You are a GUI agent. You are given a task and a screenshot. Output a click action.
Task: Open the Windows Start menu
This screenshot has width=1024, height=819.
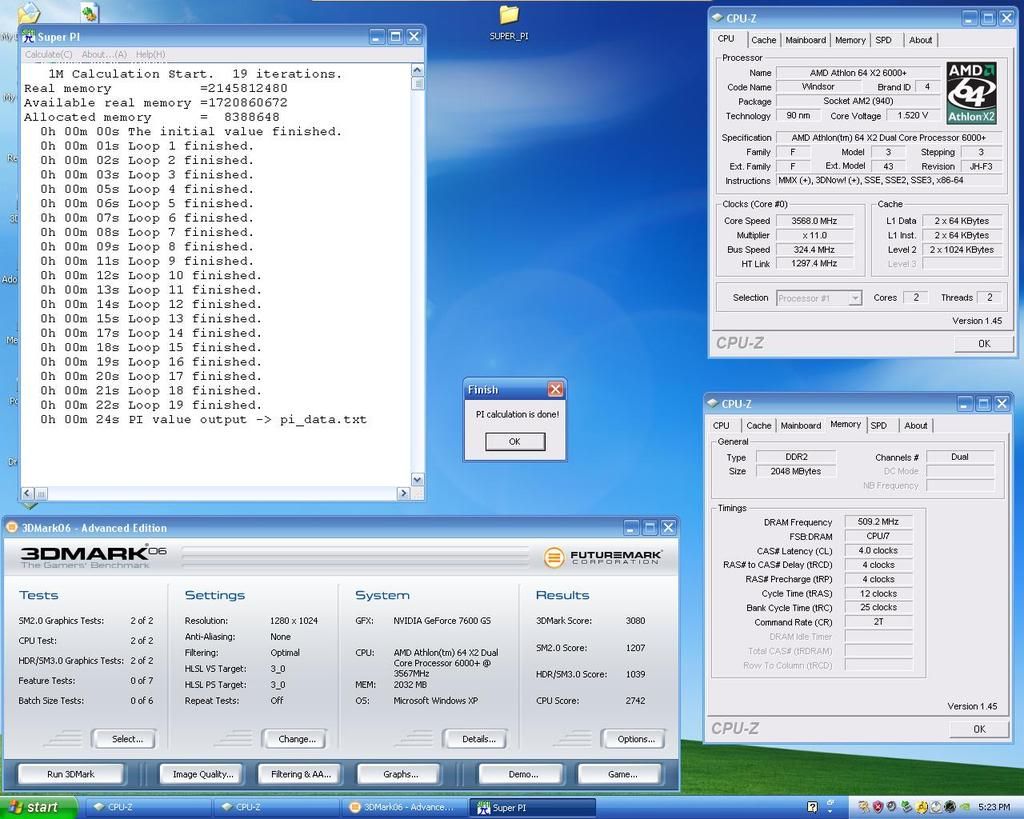coord(38,807)
